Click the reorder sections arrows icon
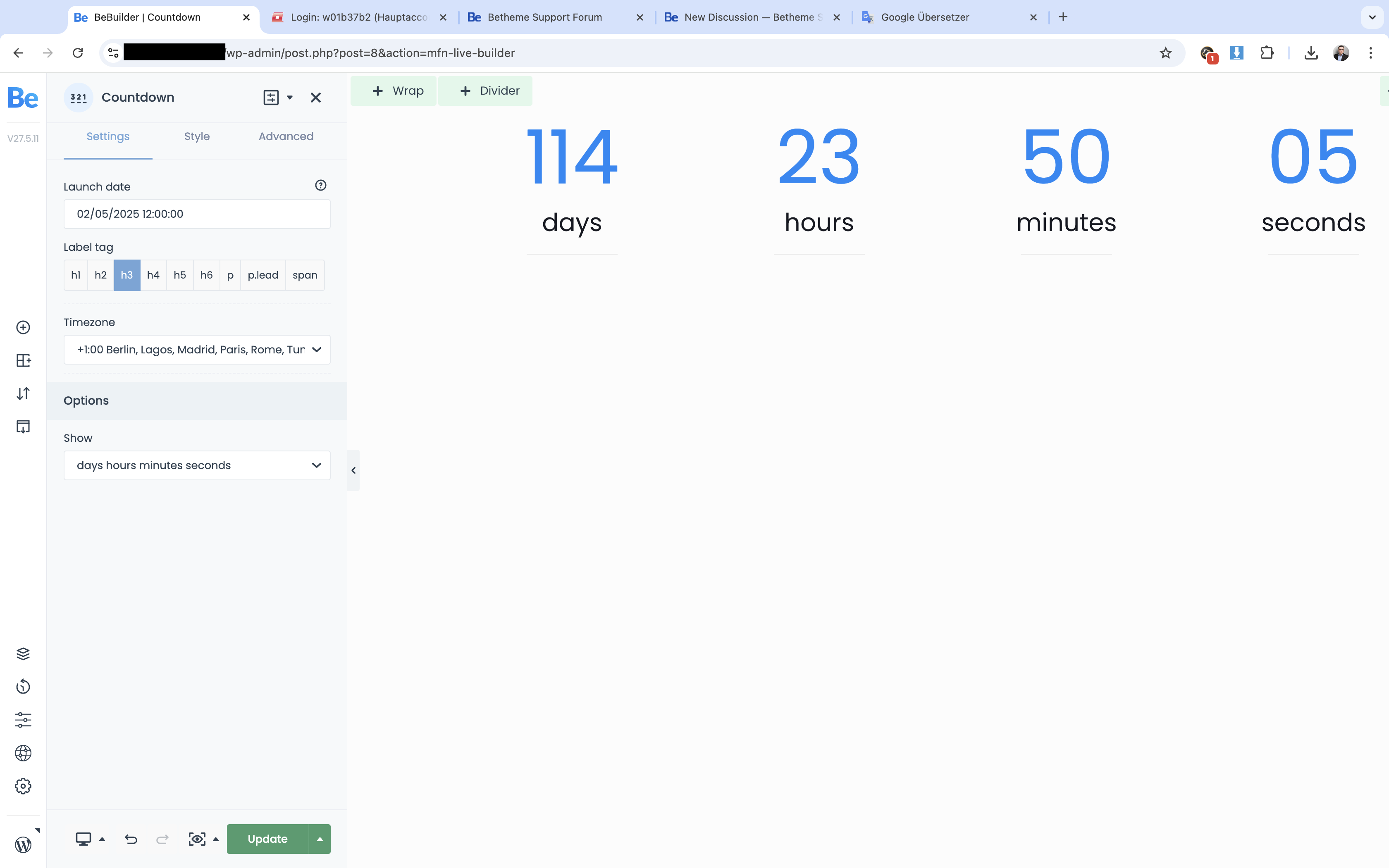 click(23, 393)
